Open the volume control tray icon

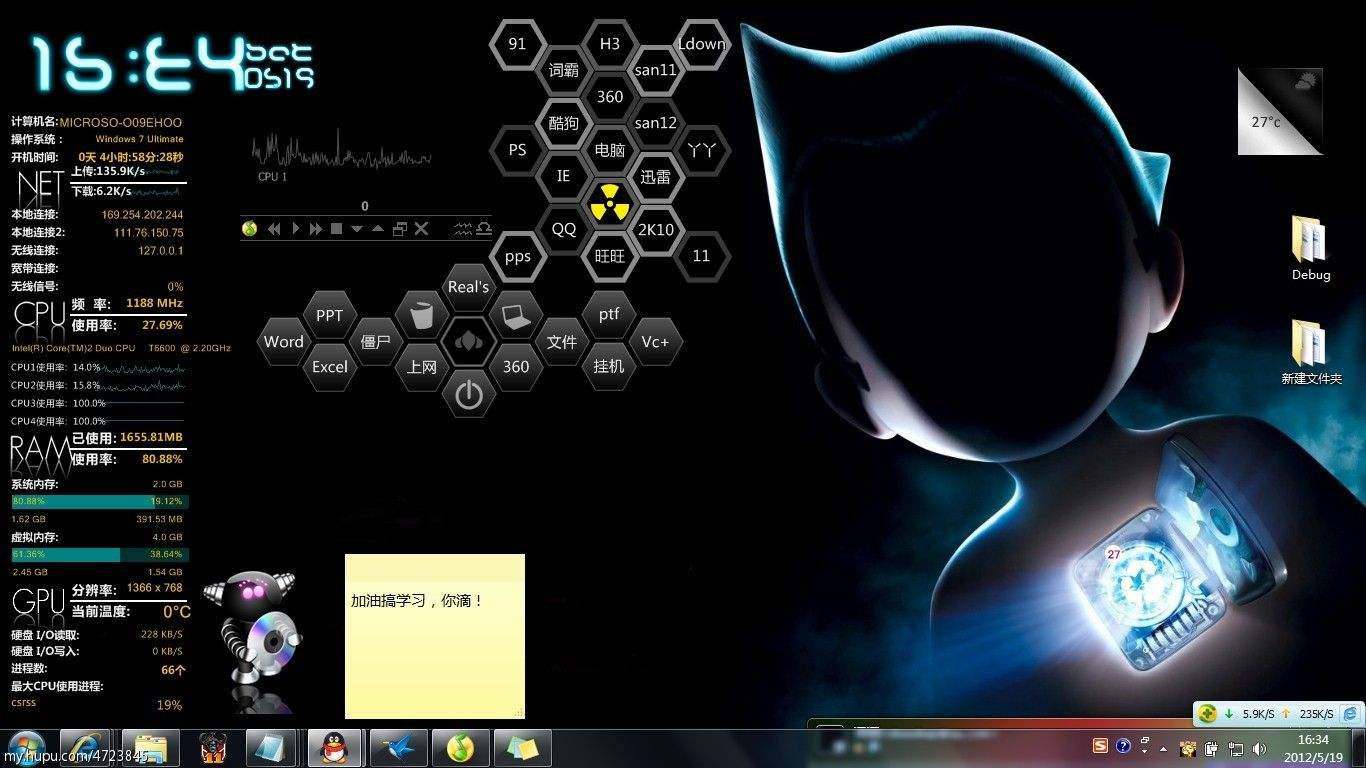coord(1259,747)
